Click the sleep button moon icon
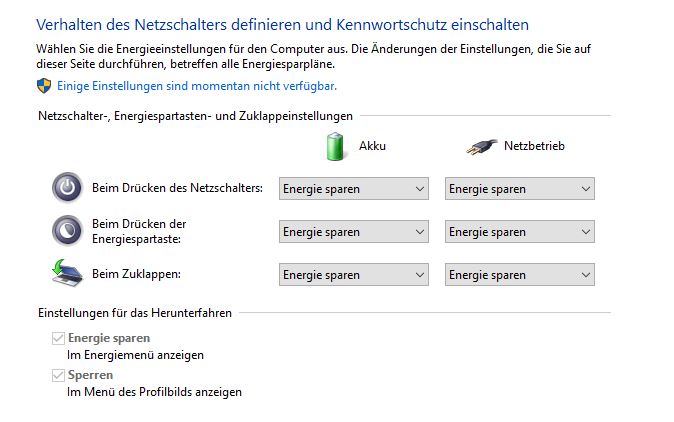 coord(67,230)
